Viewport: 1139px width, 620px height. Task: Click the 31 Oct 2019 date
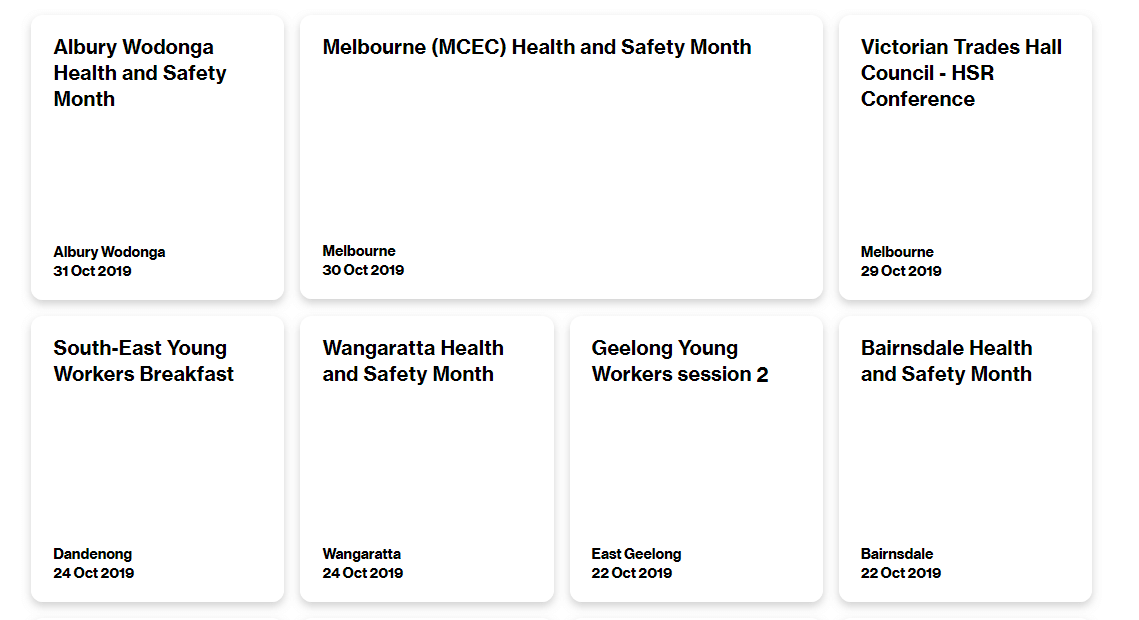point(92,271)
